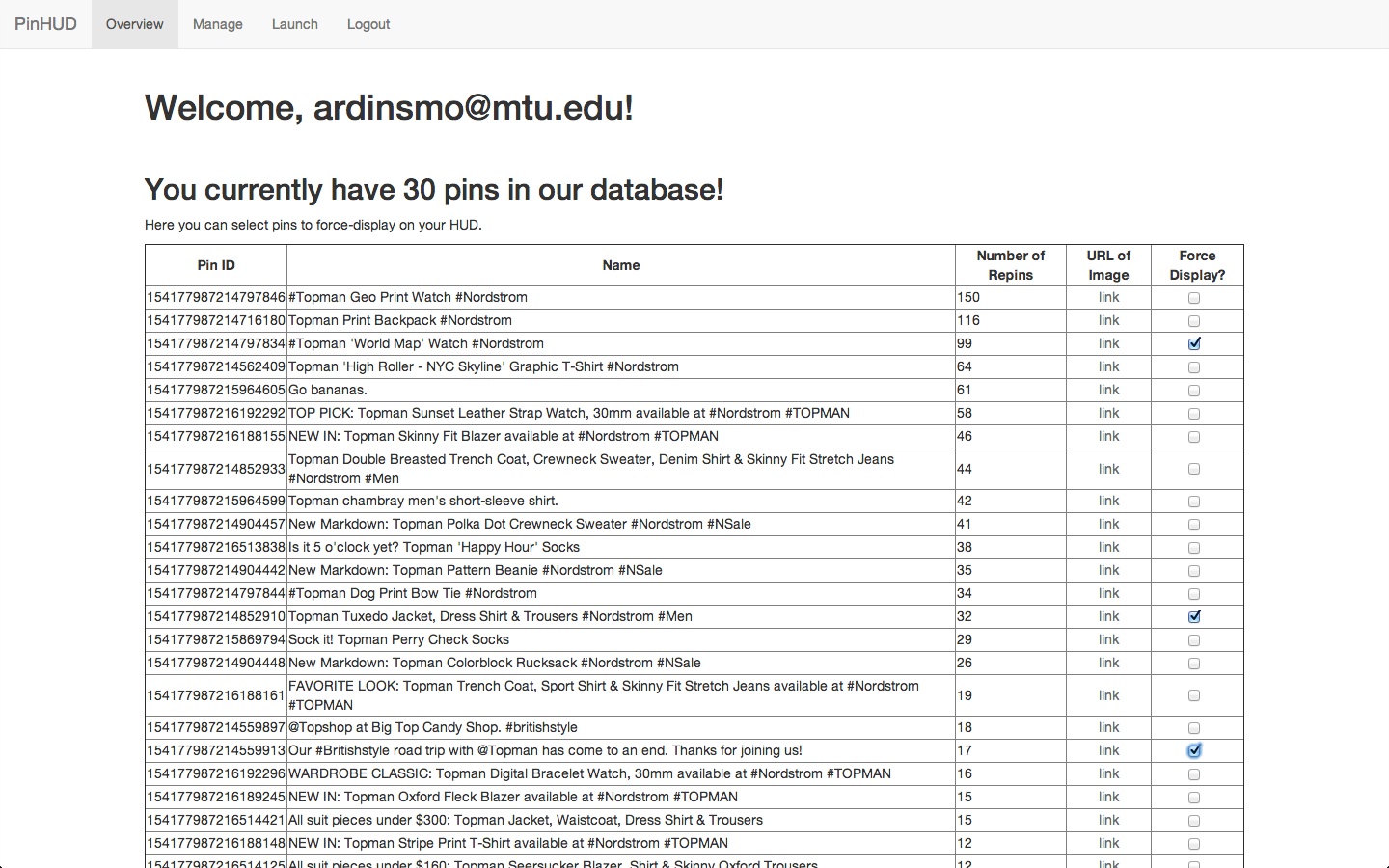Enable Force Display for Oxford Fleck Blazer
This screenshot has width=1389, height=868.
click(x=1194, y=798)
